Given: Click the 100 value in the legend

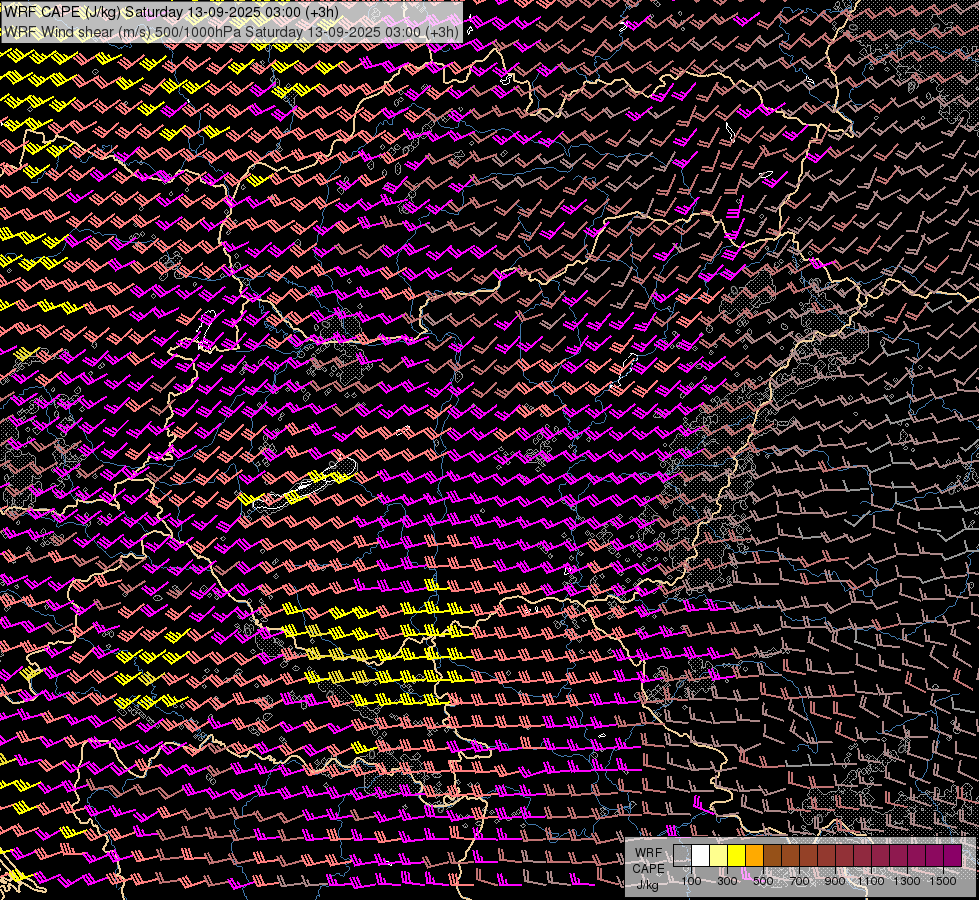Looking at the screenshot, I should (691, 881).
